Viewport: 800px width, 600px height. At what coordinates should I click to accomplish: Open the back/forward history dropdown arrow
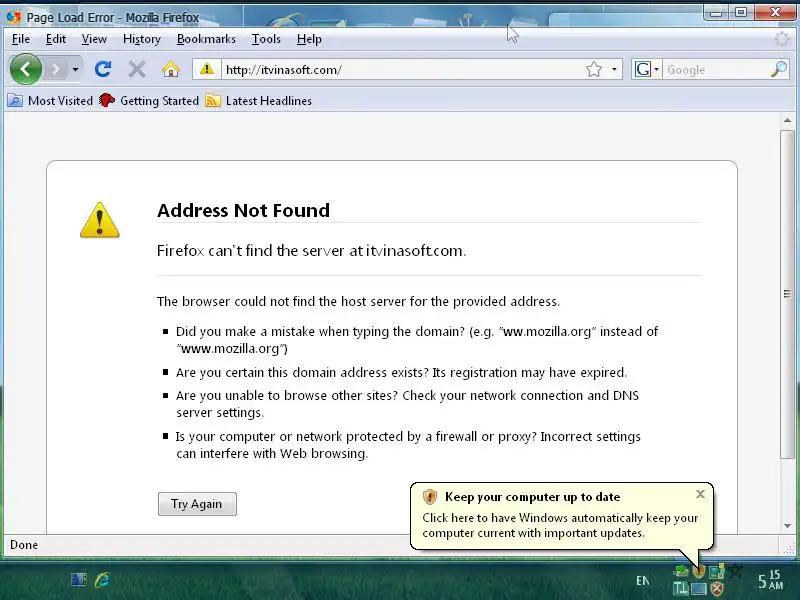[76, 69]
